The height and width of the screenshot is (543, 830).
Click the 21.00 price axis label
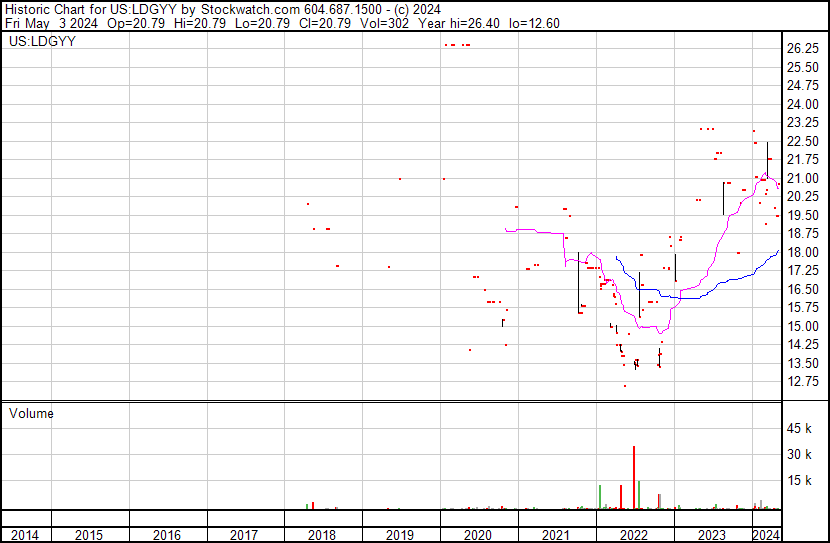(803, 179)
